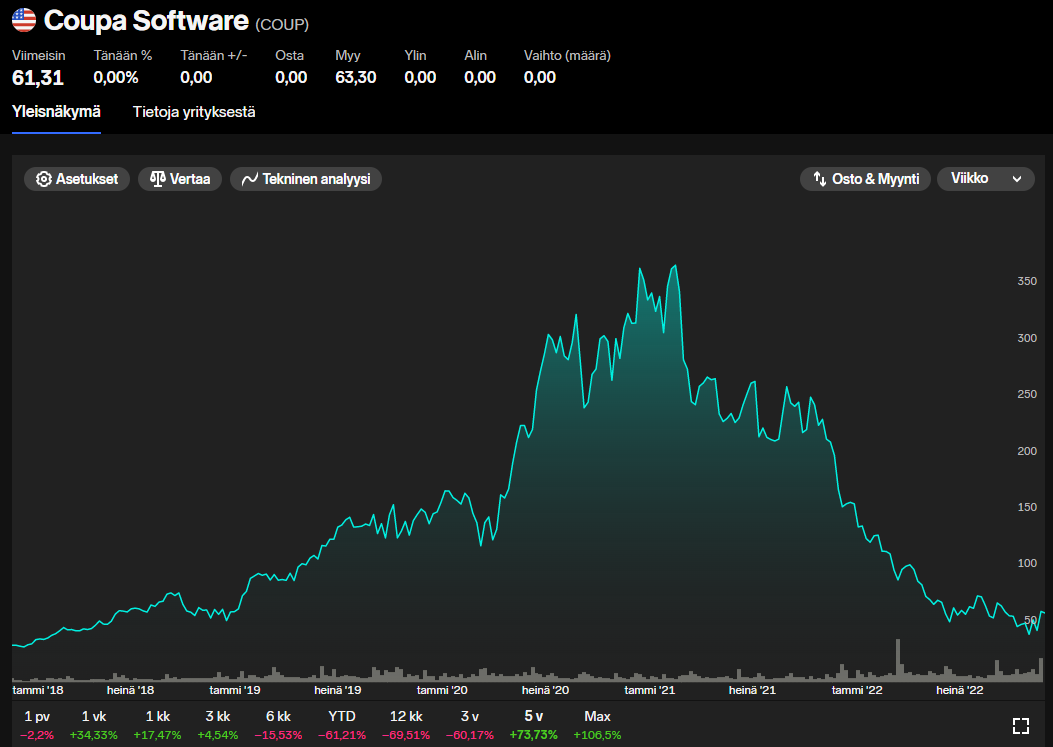Switch to Tietoja yrityksestä tab
The height and width of the screenshot is (747, 1053).
(x=194, y=112)
